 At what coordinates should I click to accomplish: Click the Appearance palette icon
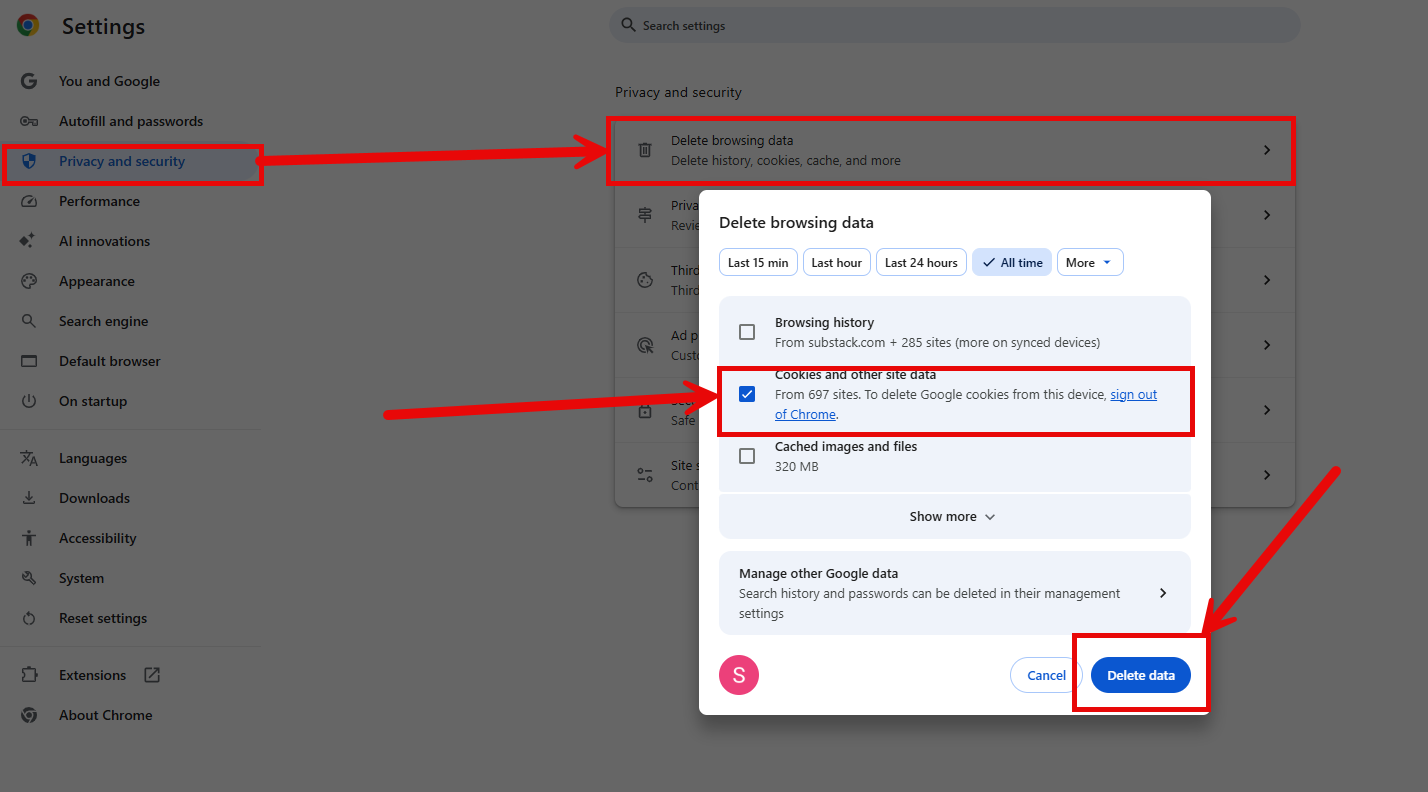click(29, 281)
